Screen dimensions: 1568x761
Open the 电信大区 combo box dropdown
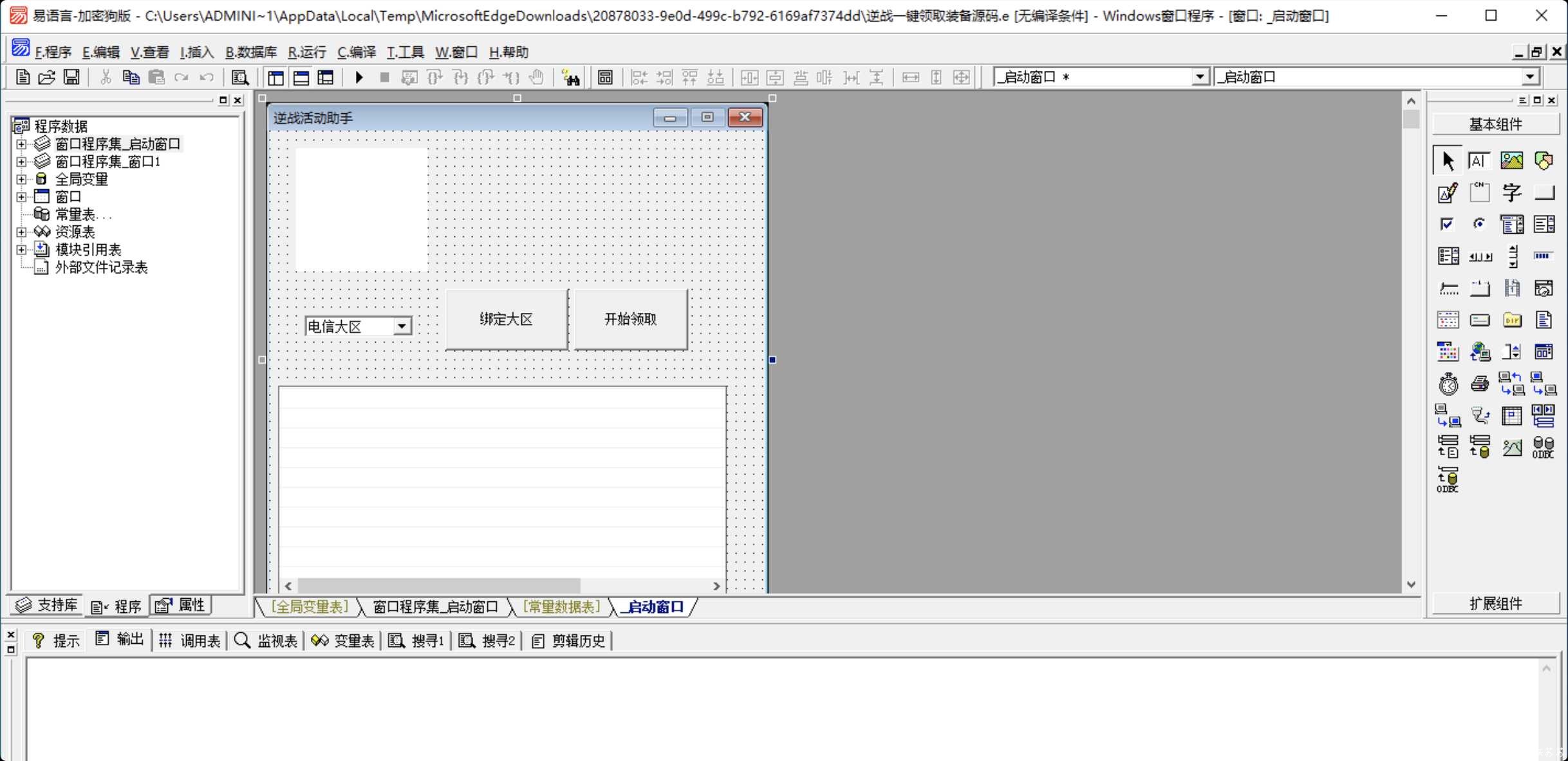click(x=402, y=326)
